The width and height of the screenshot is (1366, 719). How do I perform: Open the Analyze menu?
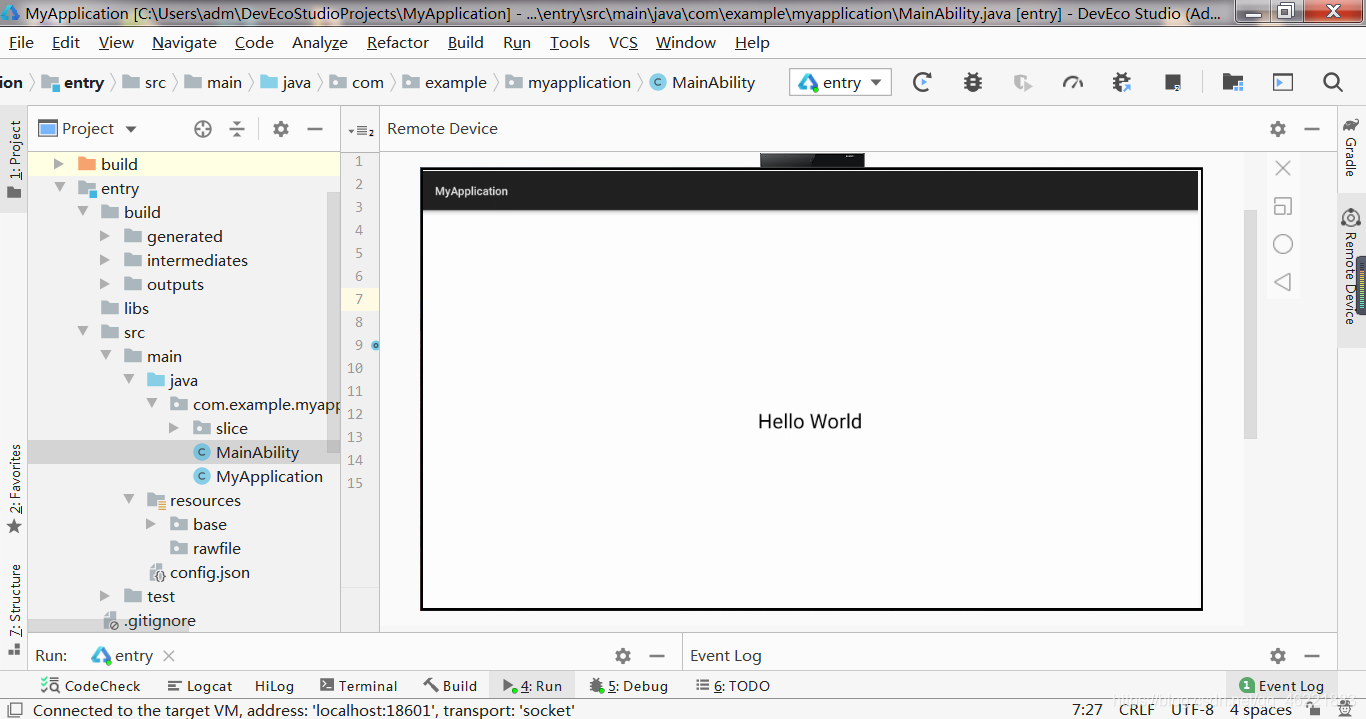coord(320,42)
